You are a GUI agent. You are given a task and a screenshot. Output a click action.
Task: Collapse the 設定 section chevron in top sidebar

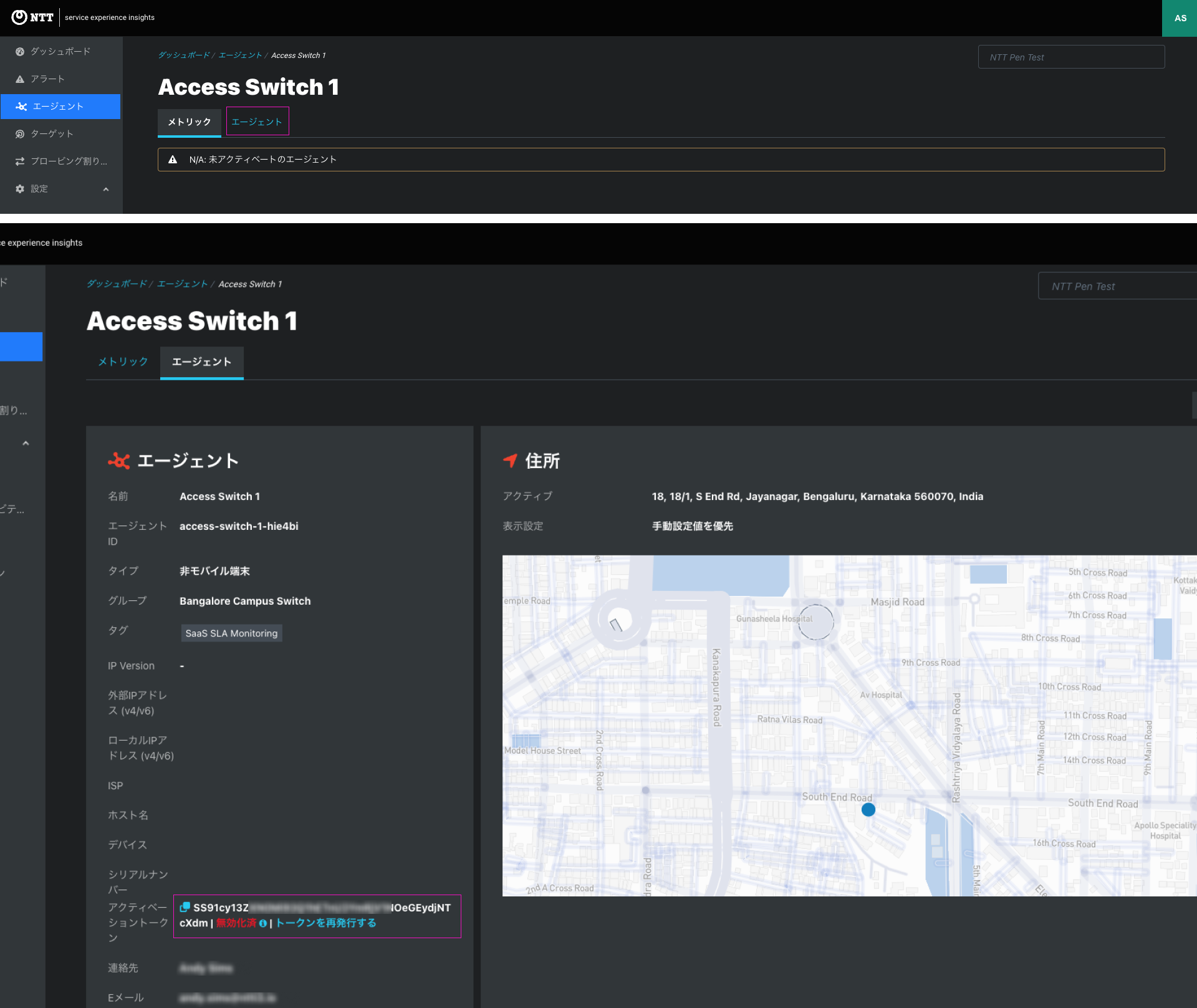[106, 189]
